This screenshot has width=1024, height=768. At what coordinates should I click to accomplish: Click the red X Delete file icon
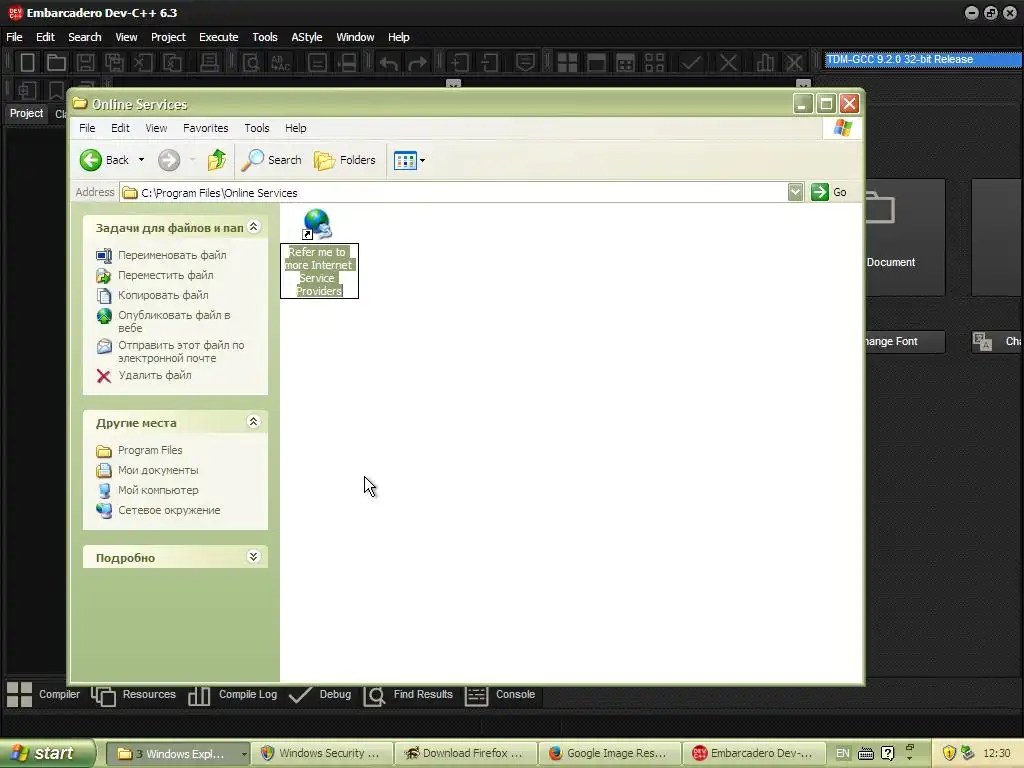pos(103,376)
